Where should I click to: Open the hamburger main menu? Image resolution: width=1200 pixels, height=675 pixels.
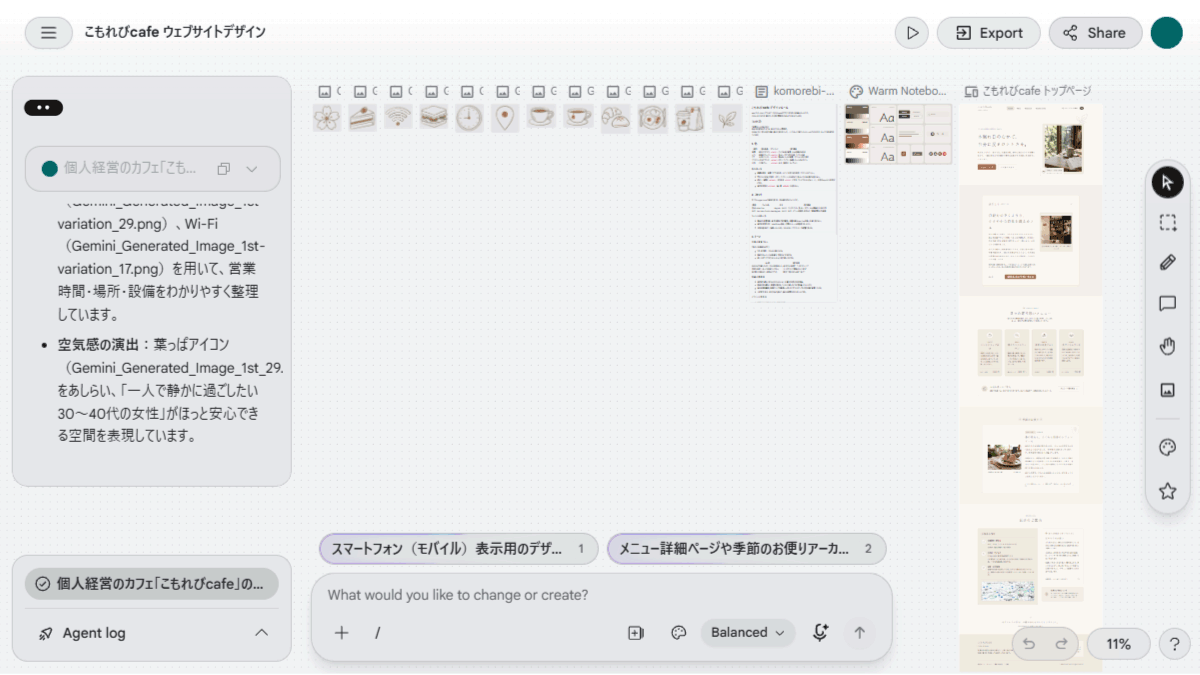(48, 32)
